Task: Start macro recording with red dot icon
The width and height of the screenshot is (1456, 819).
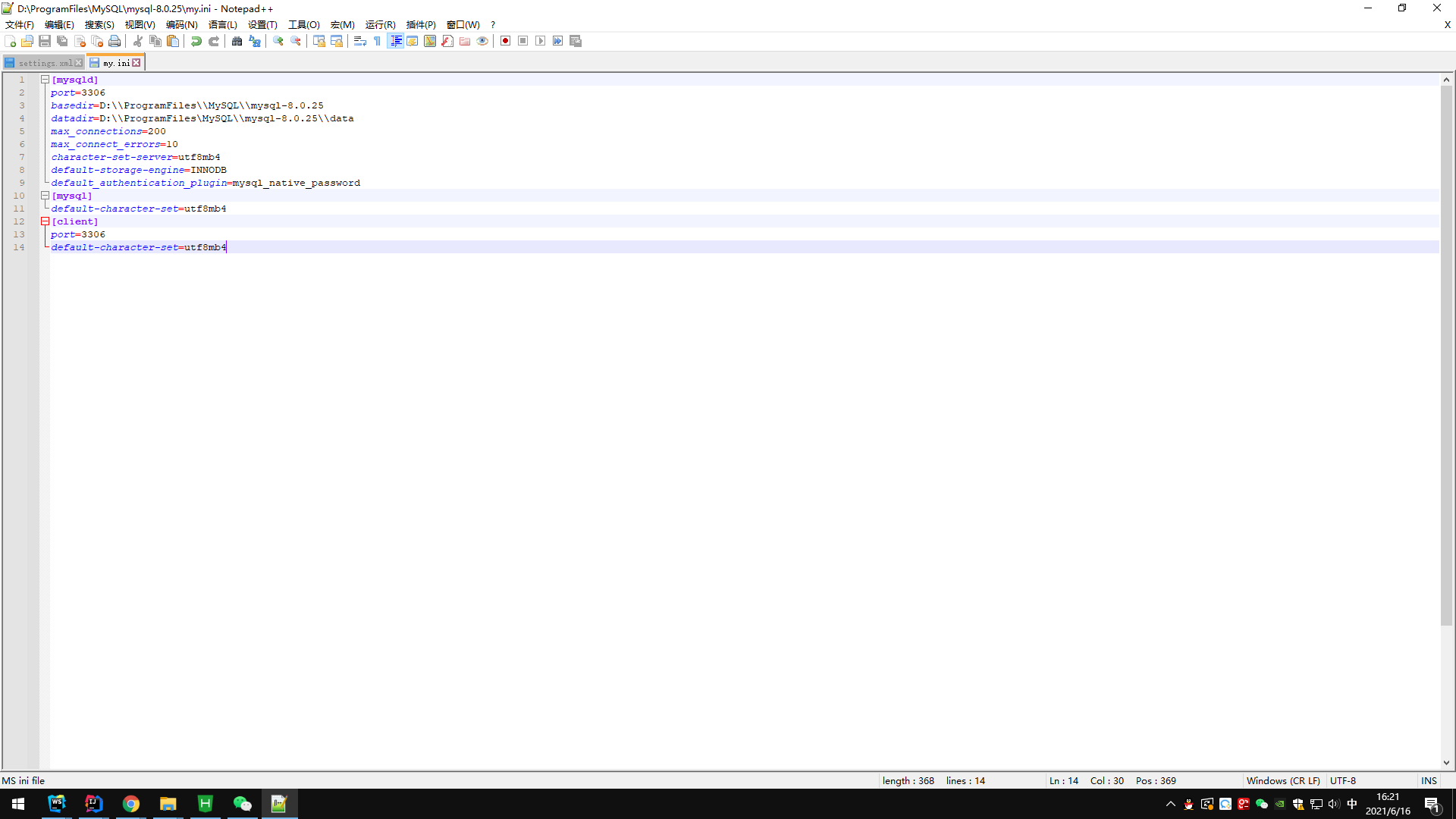Action: [505, 41]
